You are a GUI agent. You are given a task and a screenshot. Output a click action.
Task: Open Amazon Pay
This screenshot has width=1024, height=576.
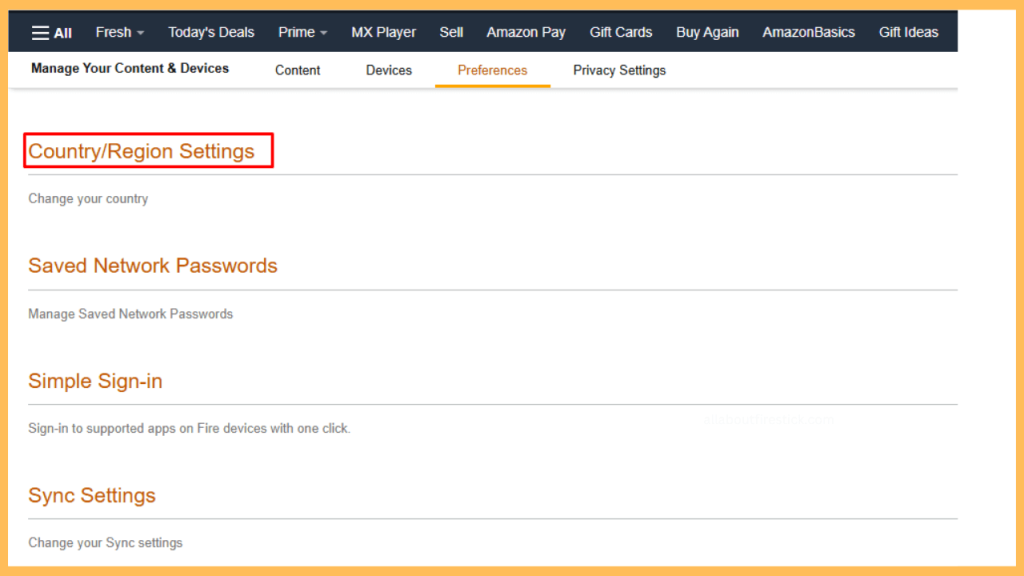pyautogui.click(x=526, y=32)
